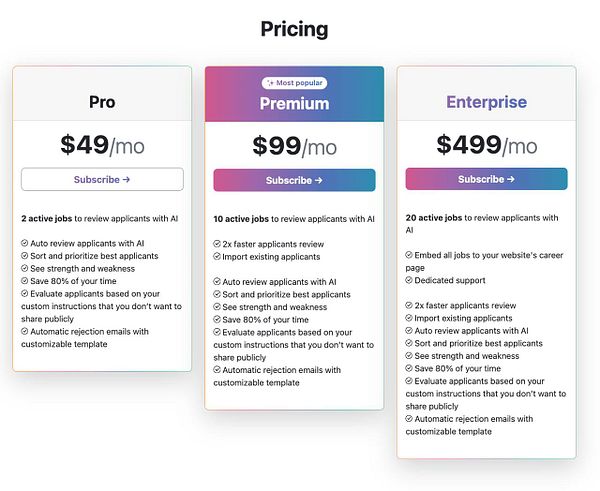Click the Pricing page heading

tap(294, 29)
